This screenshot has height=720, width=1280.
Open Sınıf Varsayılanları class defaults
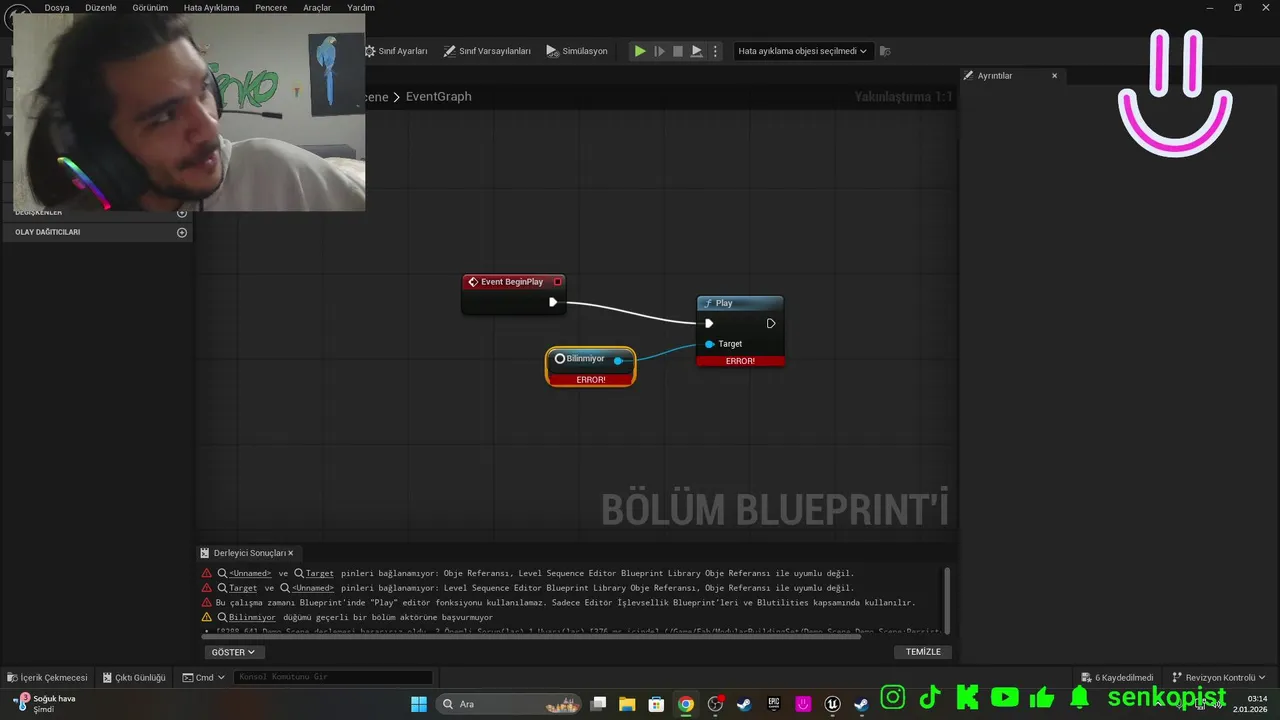tap(488, 51)
